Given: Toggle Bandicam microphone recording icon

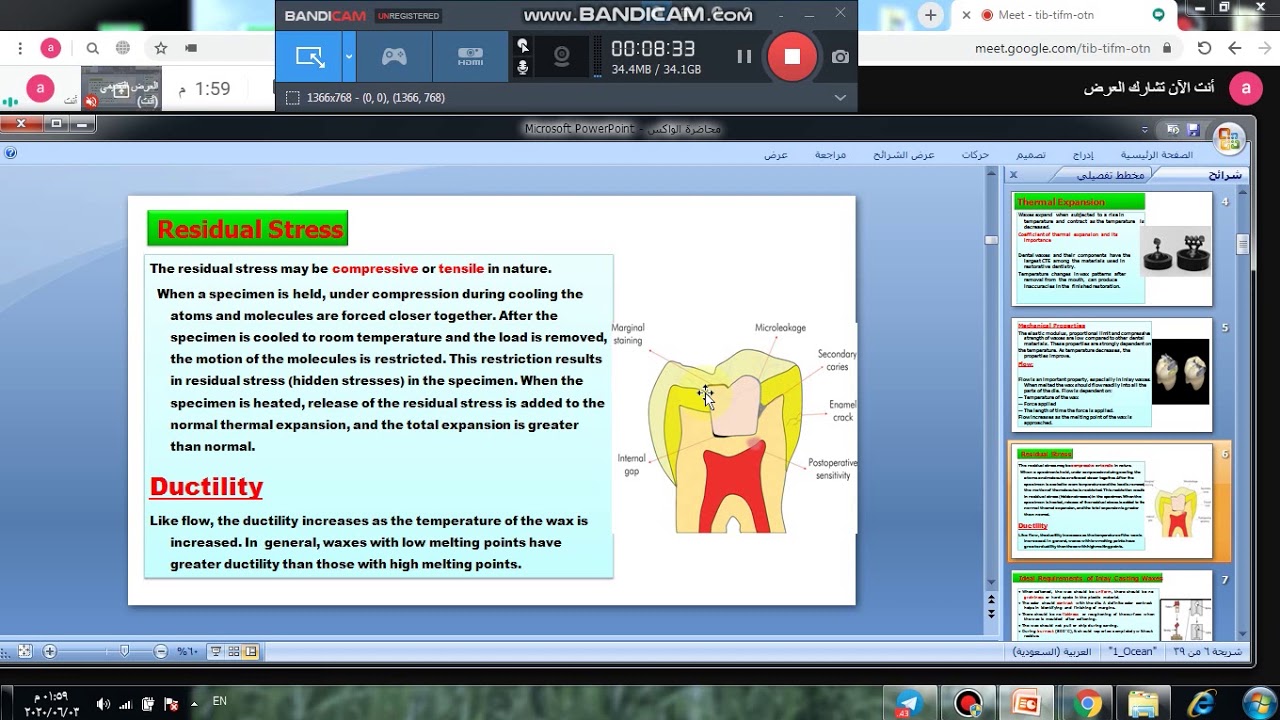Looking at the screenshot, I should coord(522,67).
